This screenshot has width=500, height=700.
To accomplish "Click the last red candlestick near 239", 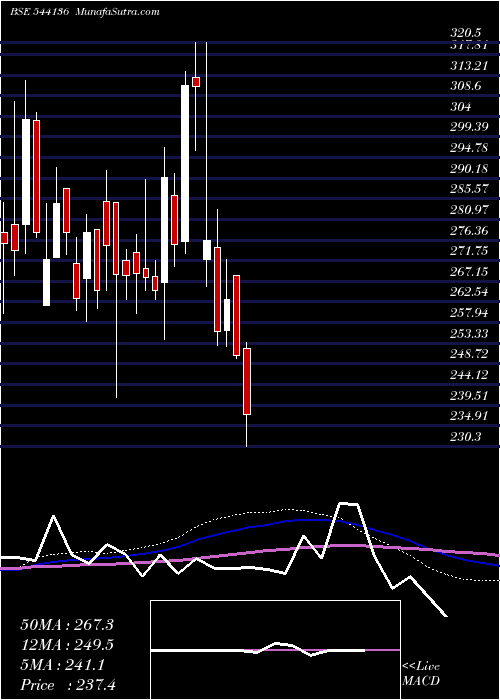I will (247, 381).
